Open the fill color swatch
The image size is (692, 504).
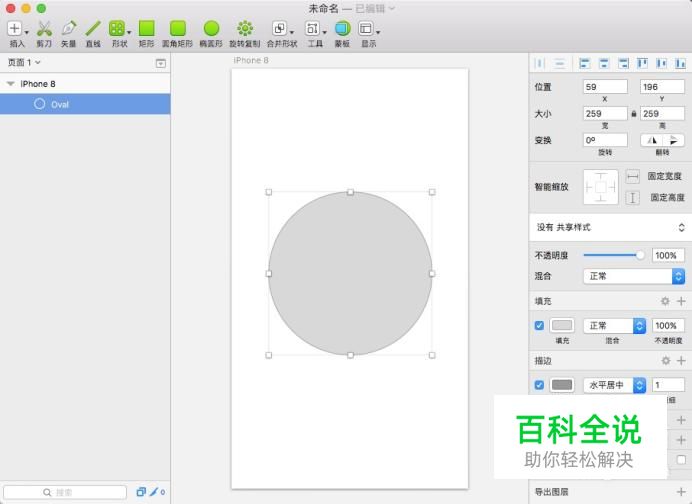coord(562,325)
